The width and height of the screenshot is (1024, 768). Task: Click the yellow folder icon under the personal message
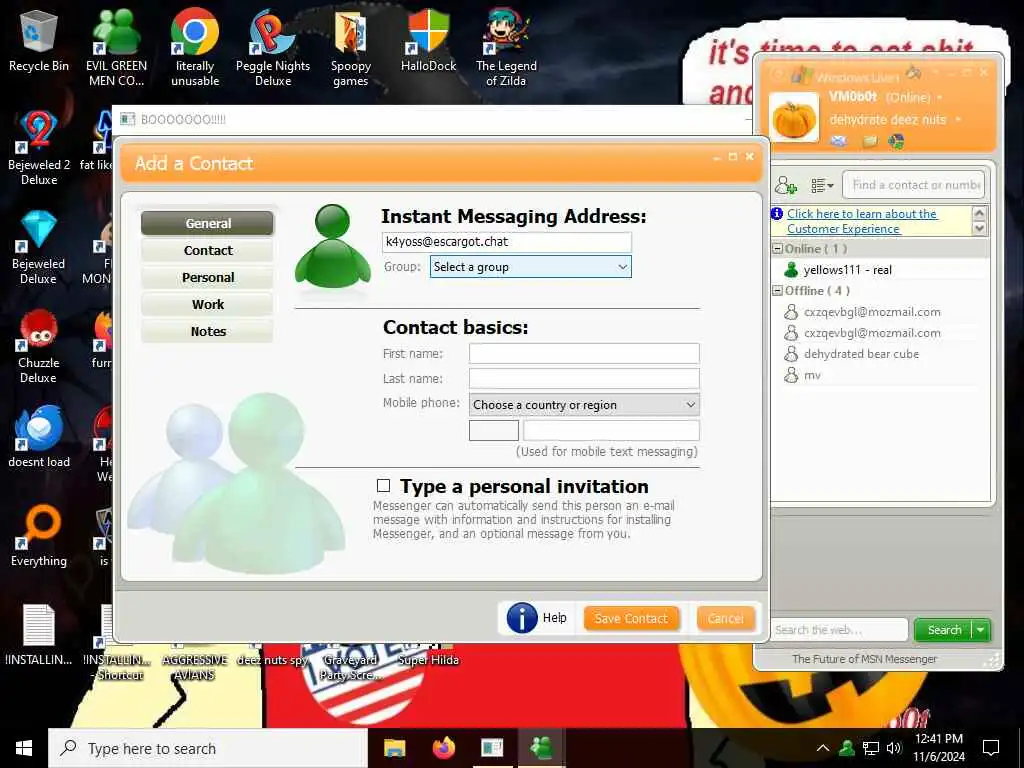coord(869,140)
